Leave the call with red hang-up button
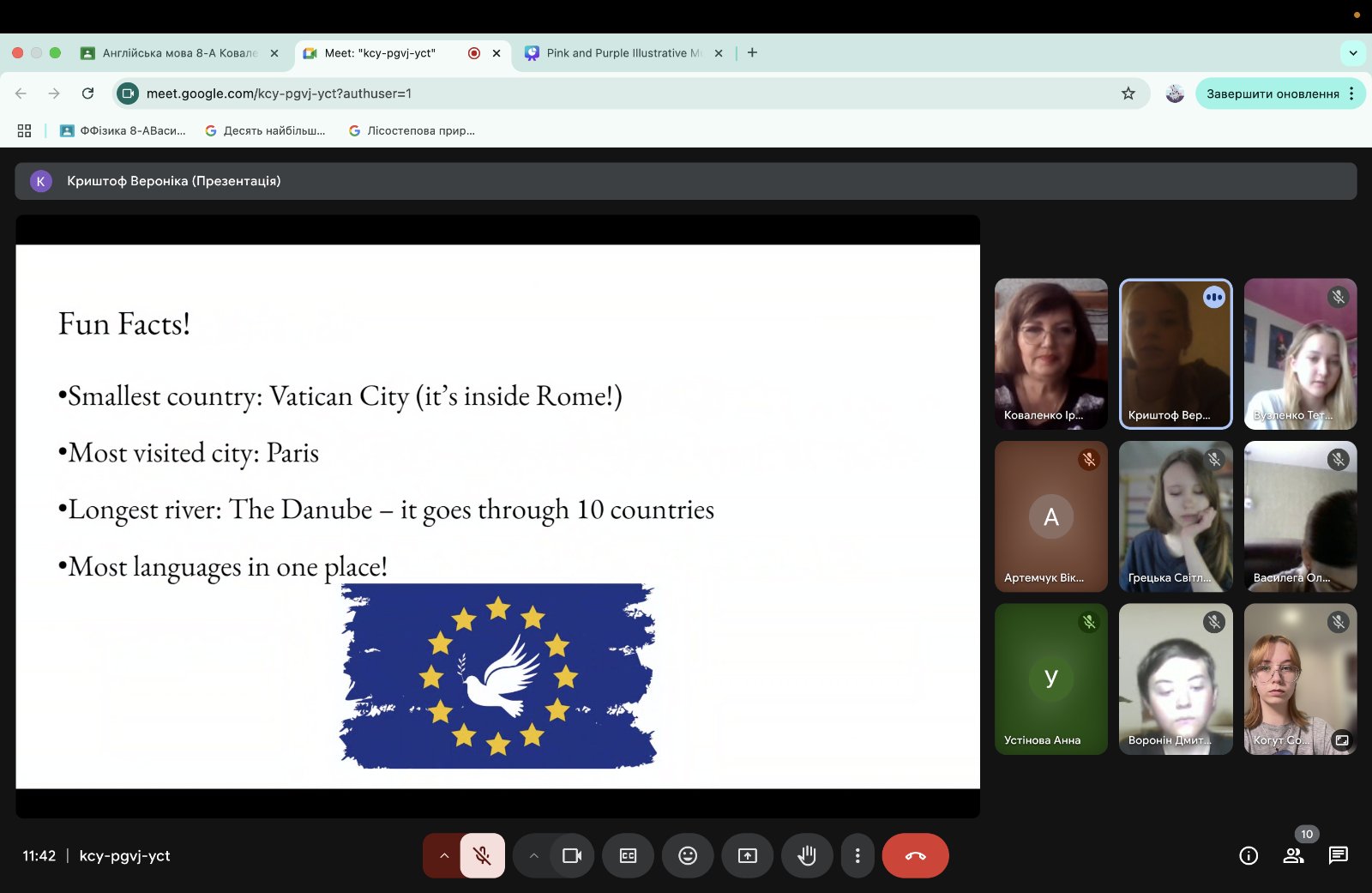1372x893 pixels. [x=915, y=855]
